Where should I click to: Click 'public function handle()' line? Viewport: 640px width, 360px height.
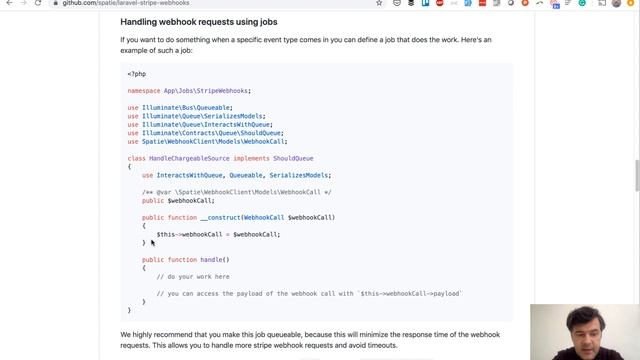pos(186,260)
